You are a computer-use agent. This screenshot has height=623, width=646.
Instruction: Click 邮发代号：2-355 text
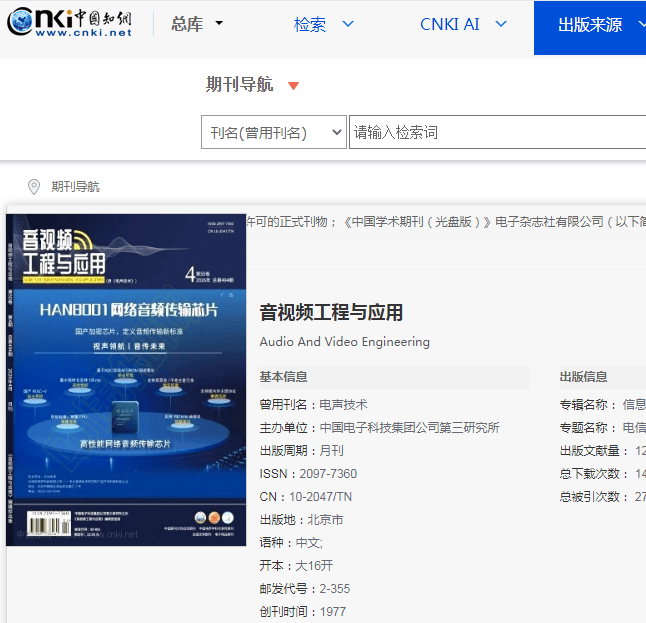click(x=304, y=589)
